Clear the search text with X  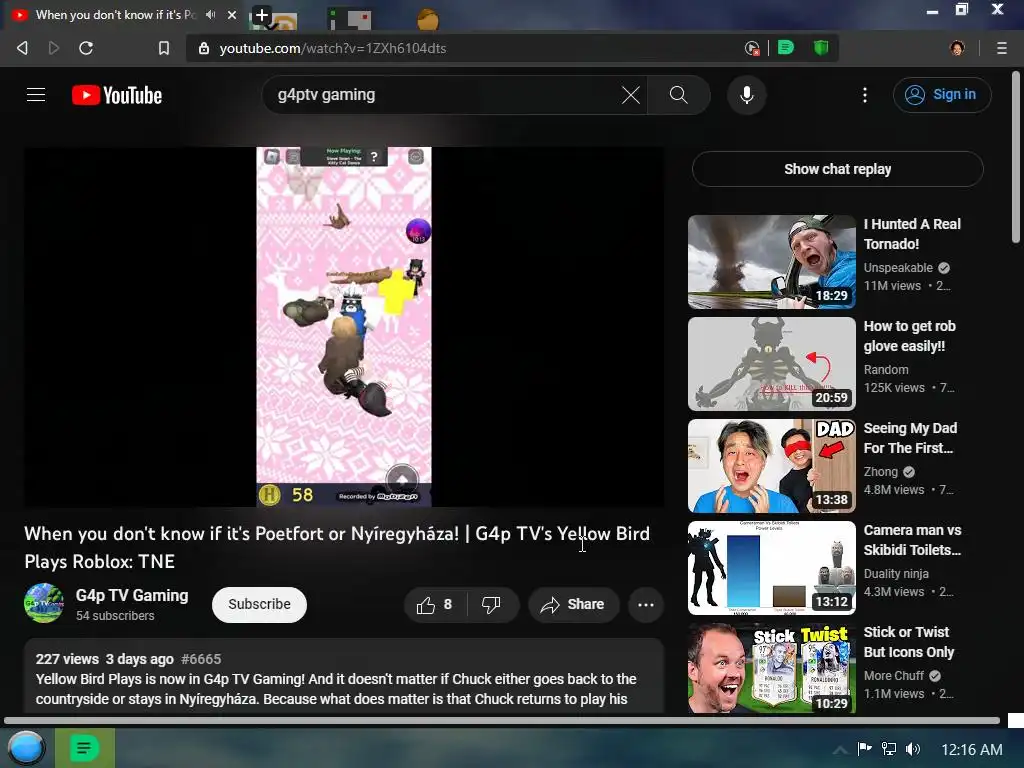click(631, 95)
